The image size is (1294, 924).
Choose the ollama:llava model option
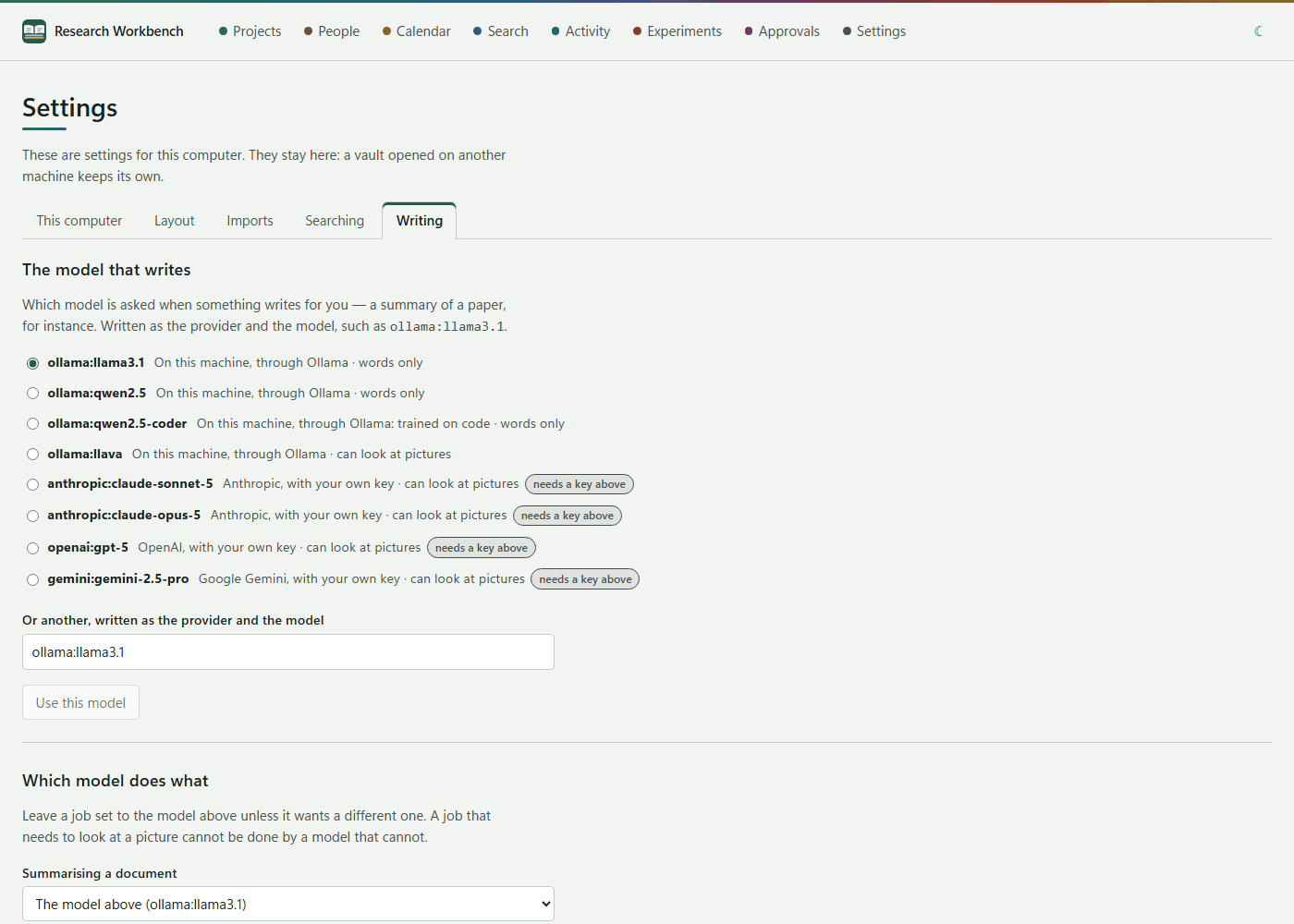click(x=33, y=455)
